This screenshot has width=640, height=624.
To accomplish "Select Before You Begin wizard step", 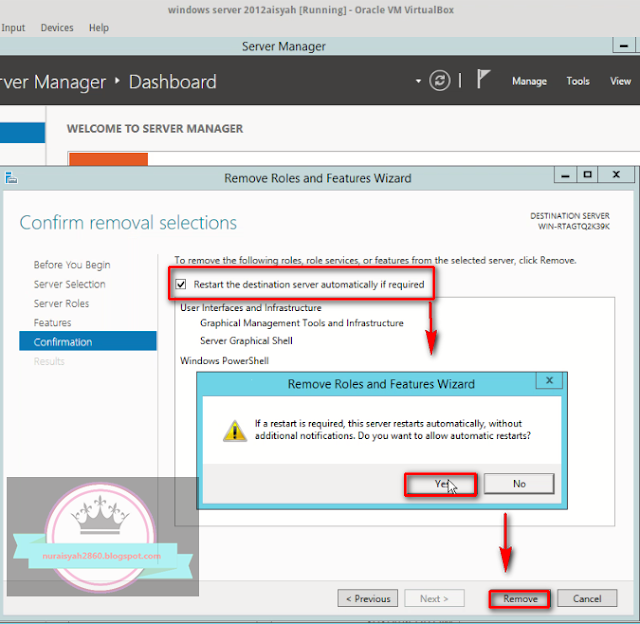I will 72,265.
